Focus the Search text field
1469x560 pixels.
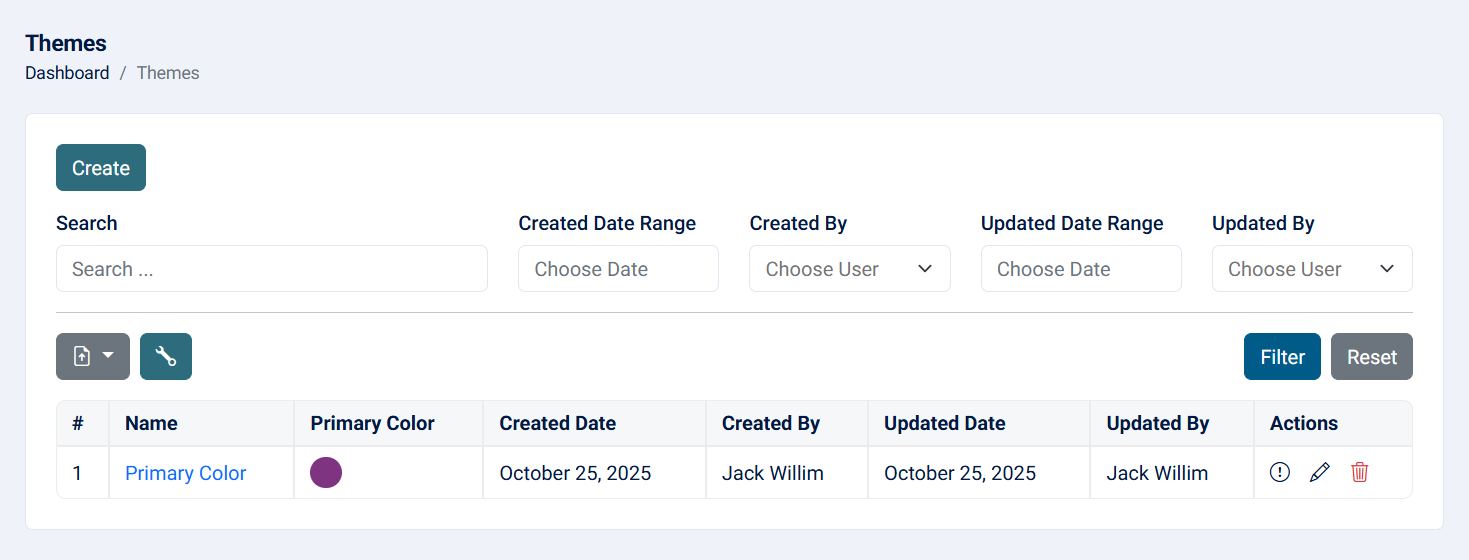(x=271, y=269)
